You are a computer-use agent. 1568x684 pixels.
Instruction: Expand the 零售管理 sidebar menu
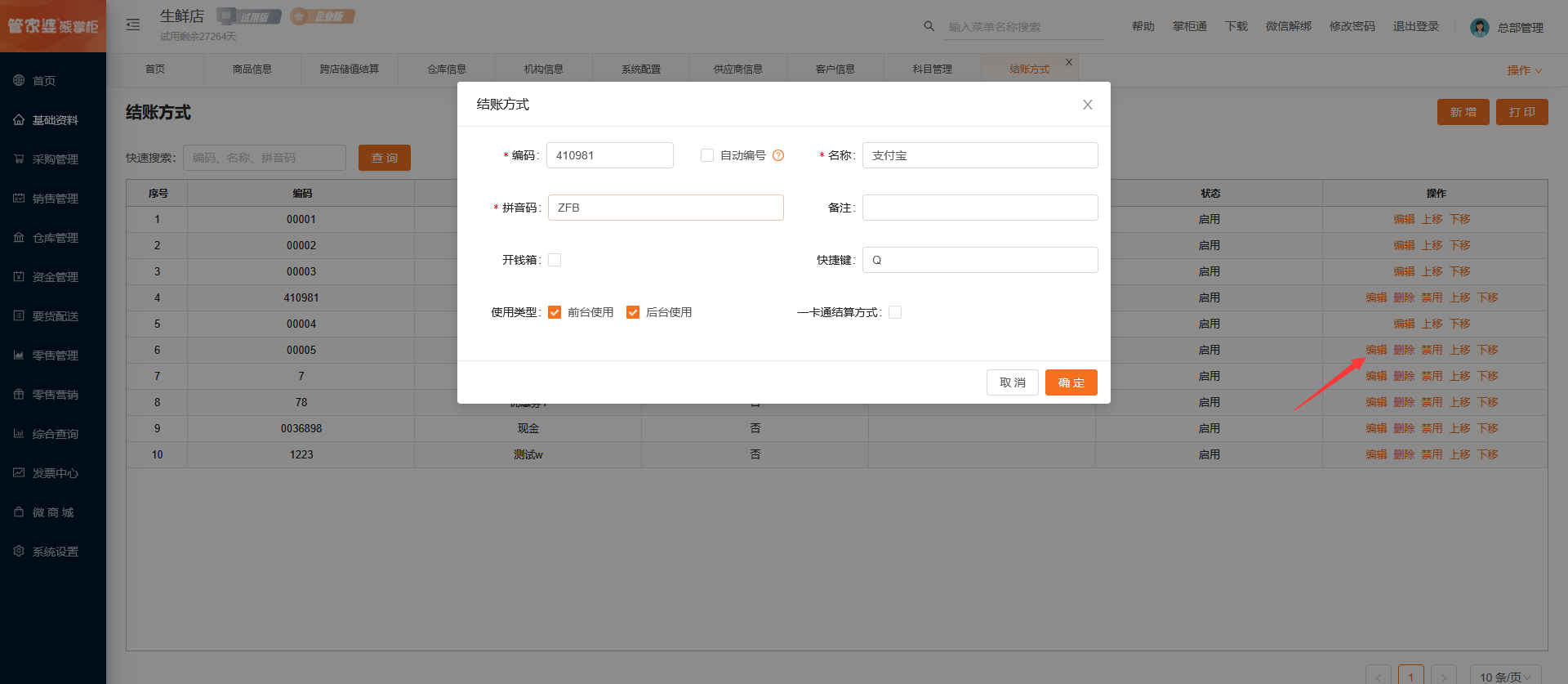tap(54, 355)
